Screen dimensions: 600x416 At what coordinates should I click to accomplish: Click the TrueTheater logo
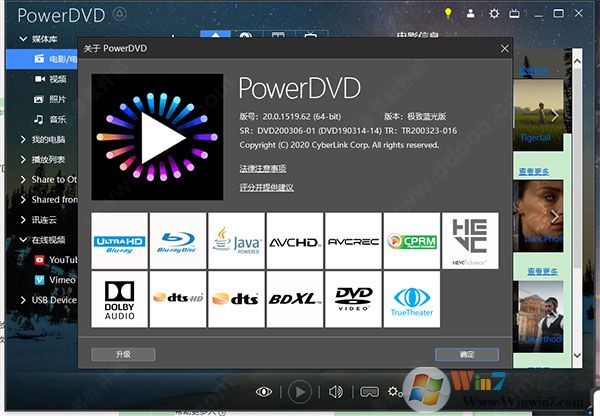pyautogui.click(x=412, y=299)
